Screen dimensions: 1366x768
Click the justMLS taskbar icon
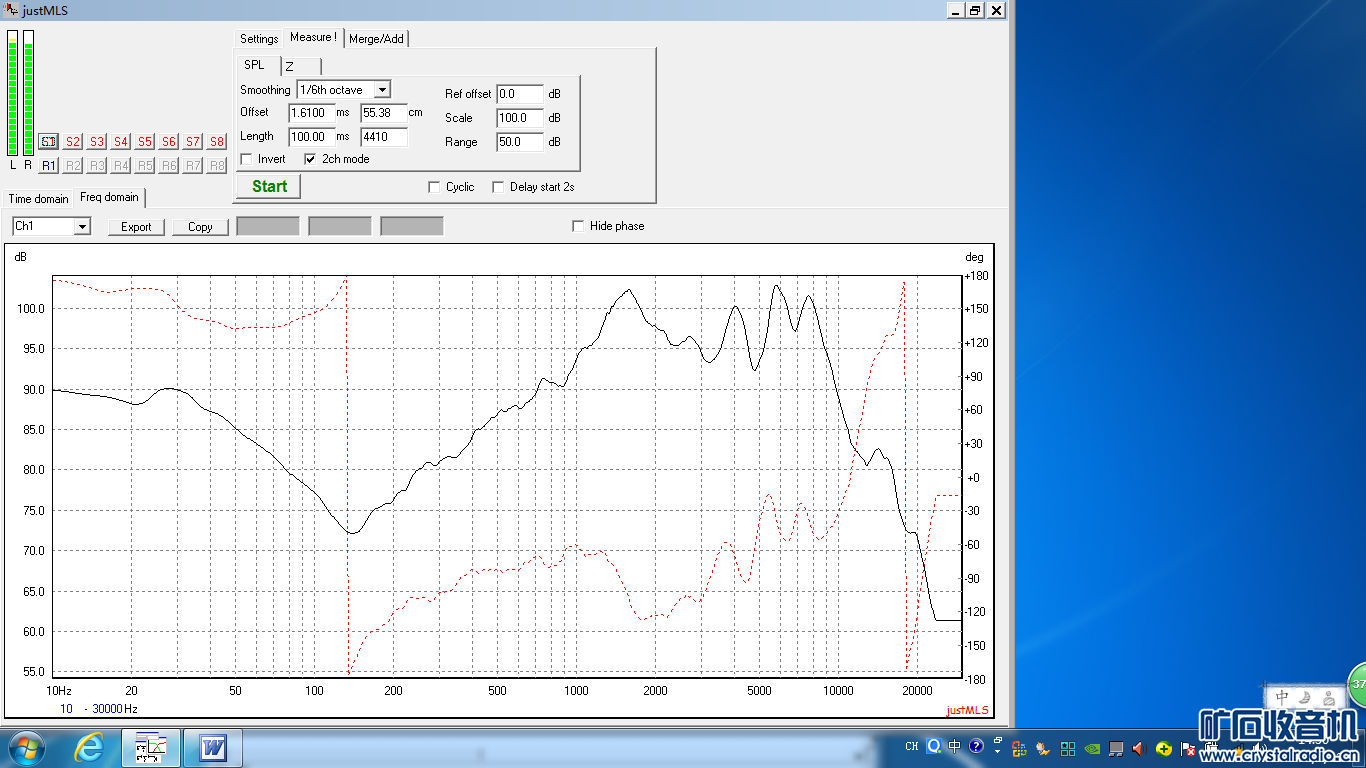151,747
